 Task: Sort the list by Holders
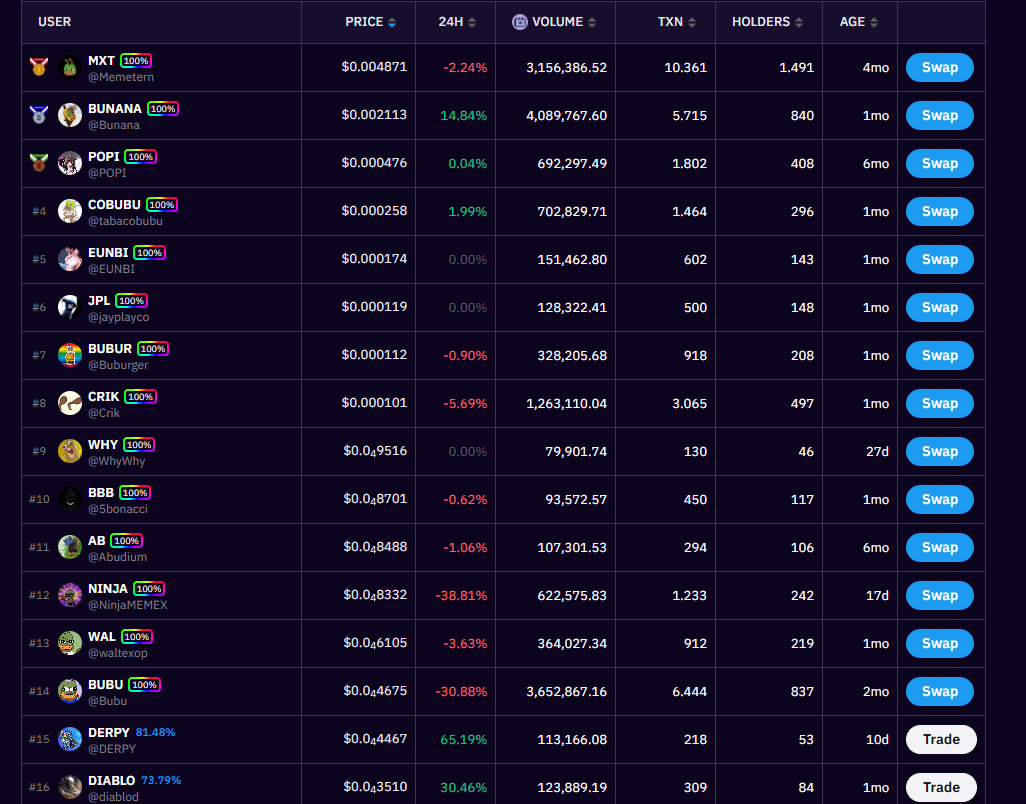(x=768, y=22)
